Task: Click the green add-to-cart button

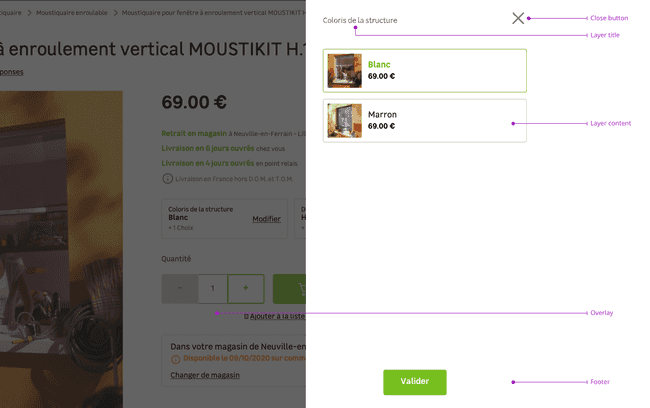Action: point(289,289)
